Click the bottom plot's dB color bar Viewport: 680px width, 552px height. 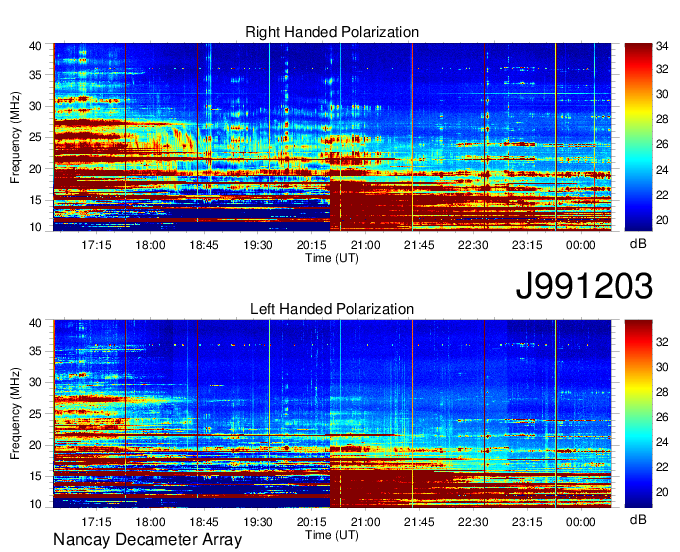[x=638, y=414]
